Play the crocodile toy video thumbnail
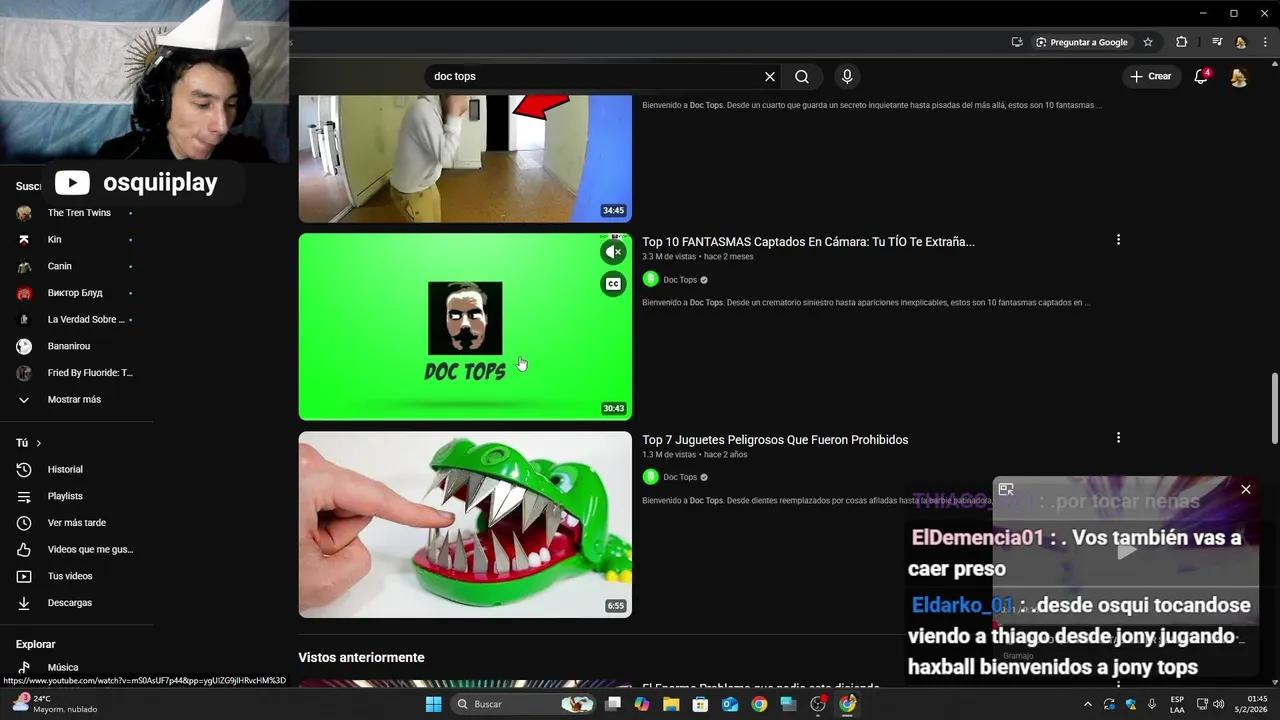 (465, 525)
